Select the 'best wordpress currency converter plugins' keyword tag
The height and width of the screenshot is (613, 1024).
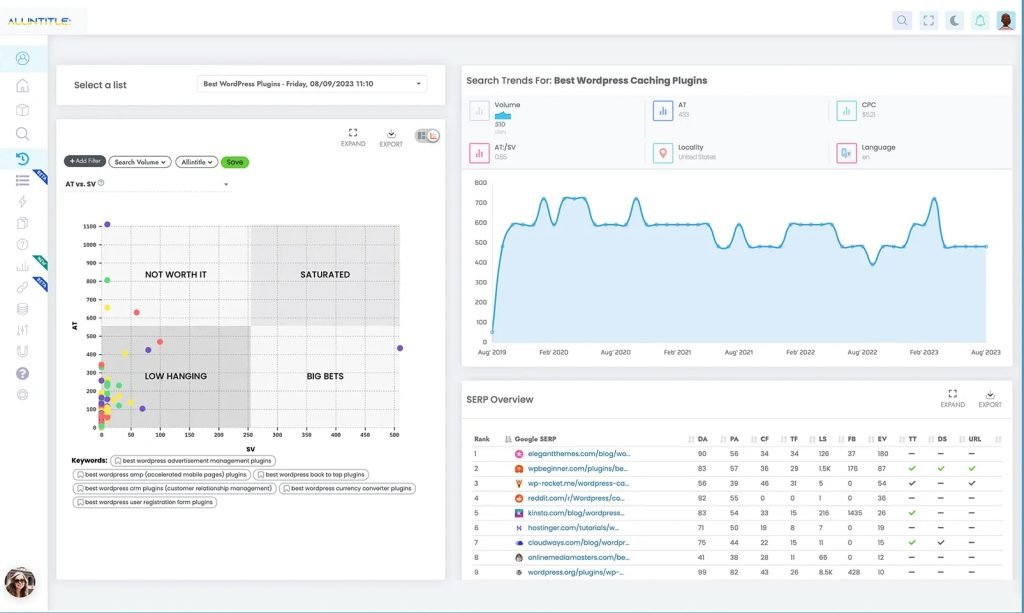pyautogui.click(x=347, y=488)
